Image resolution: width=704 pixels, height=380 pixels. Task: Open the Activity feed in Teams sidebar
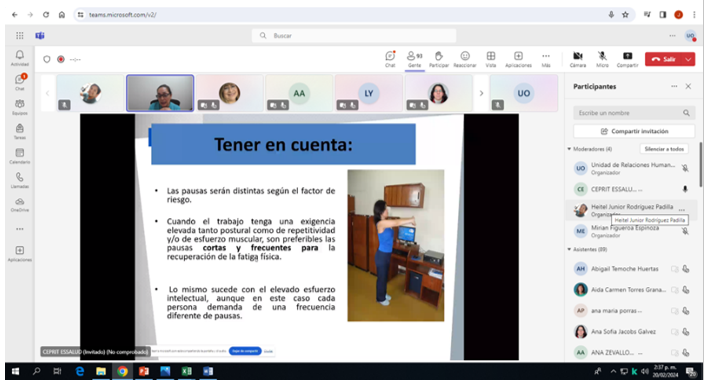tap(20, 58)
